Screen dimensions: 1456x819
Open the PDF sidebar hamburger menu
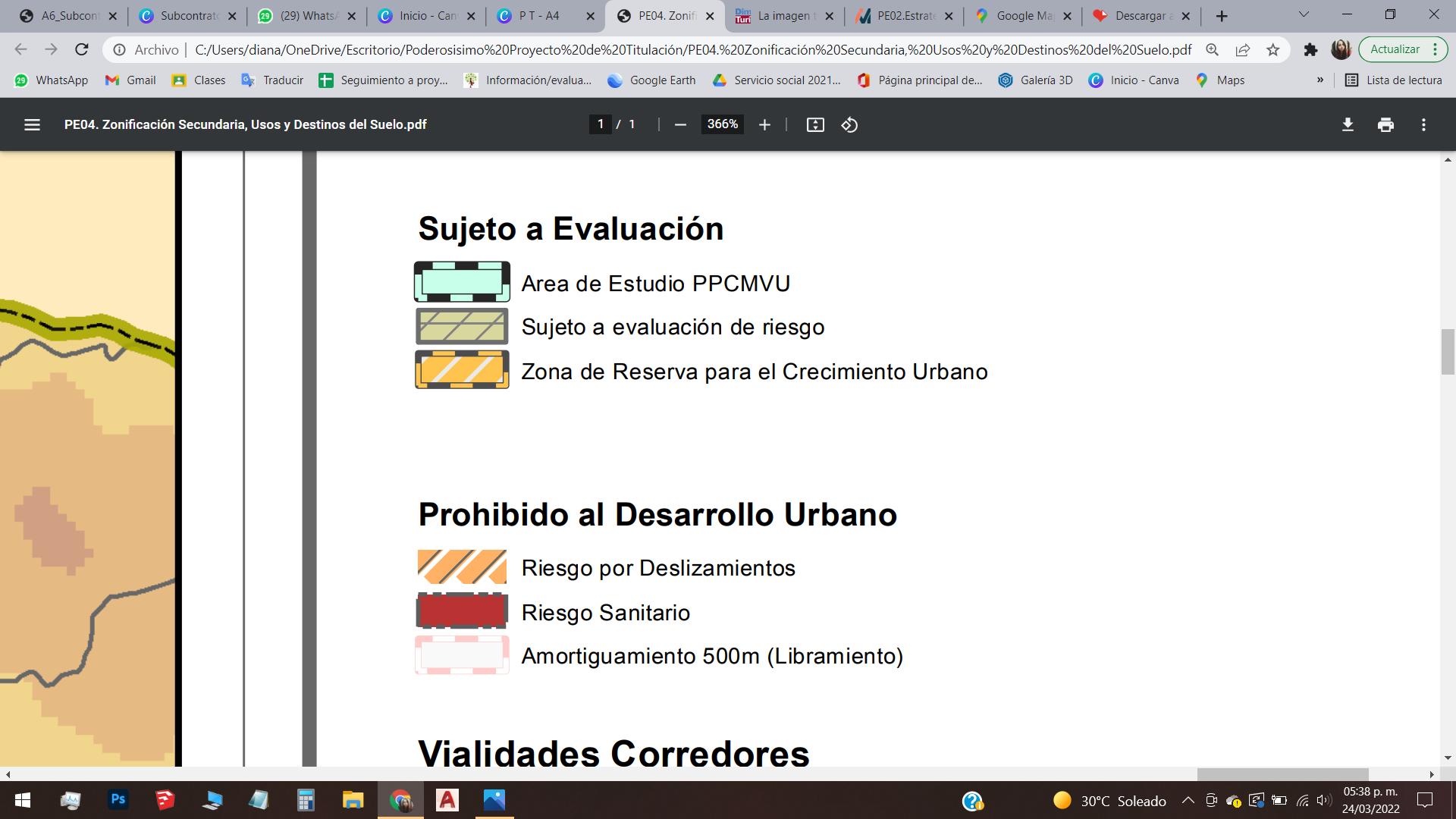[32, 124]
